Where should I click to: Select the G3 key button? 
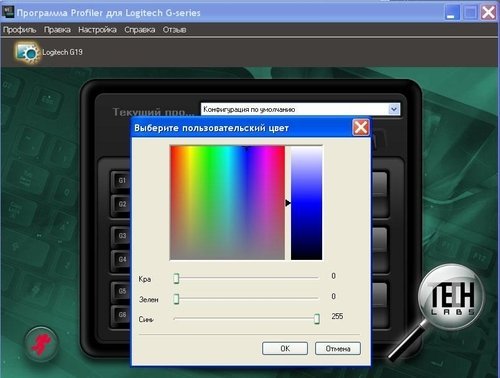point(121,236)
